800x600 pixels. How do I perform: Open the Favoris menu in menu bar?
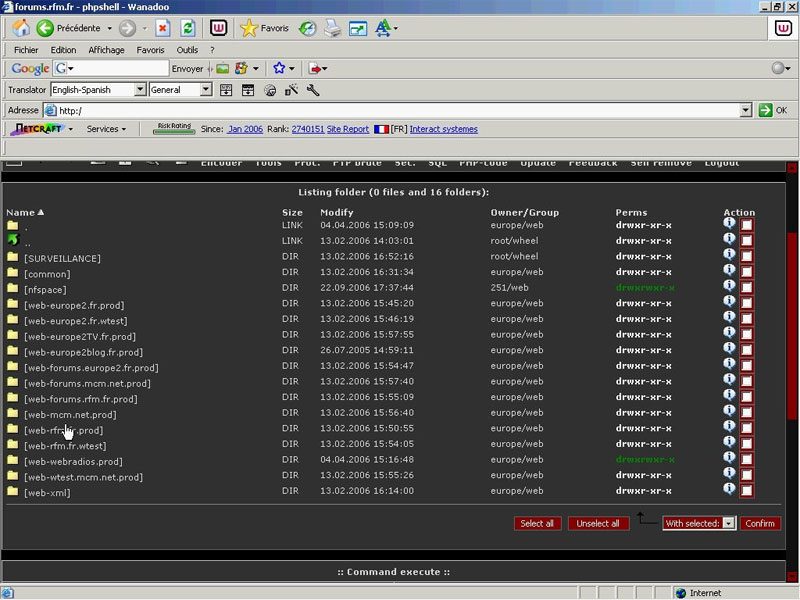(150, 50)
